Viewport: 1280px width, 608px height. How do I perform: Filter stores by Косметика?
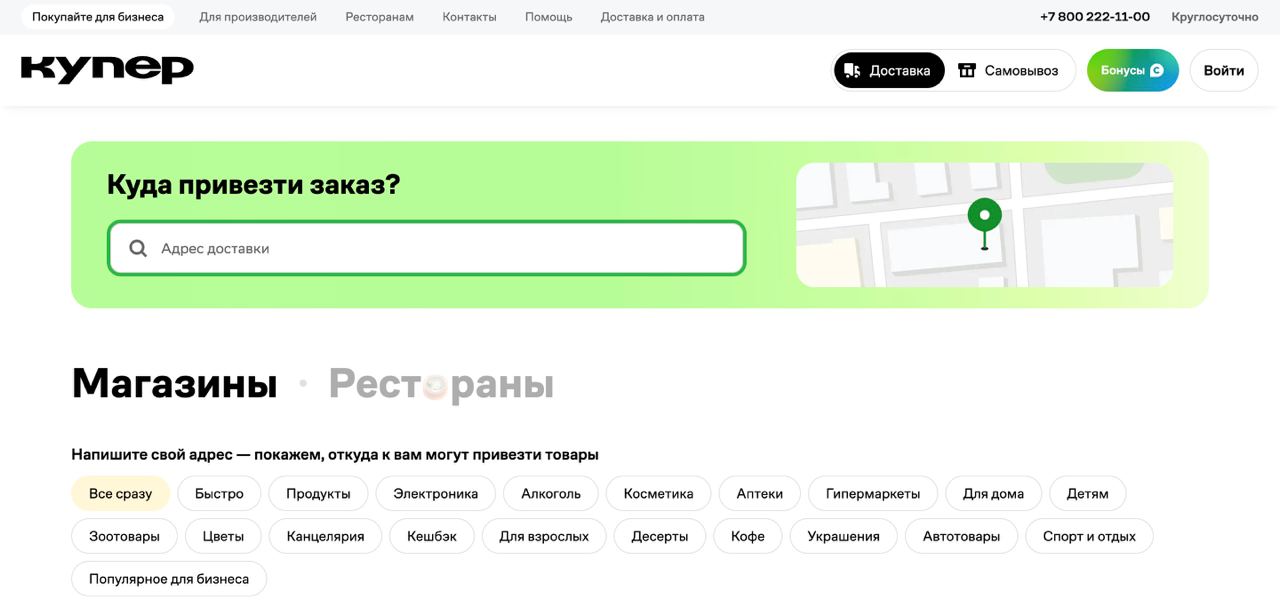[x=658, y=494]
